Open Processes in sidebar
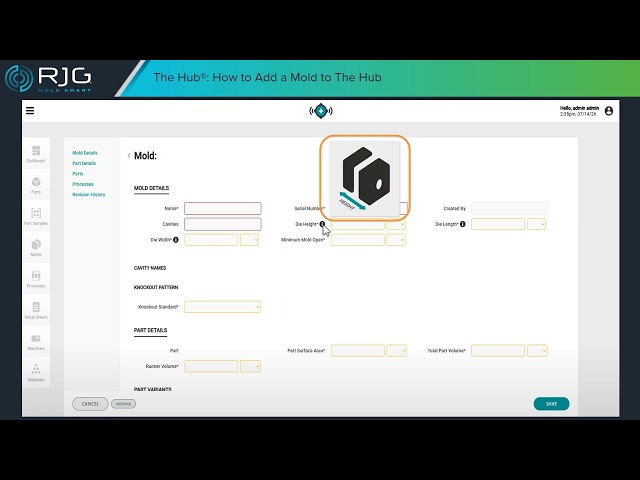Image resolution: width=640 pixels, height=480 pixels. [36, 279]
